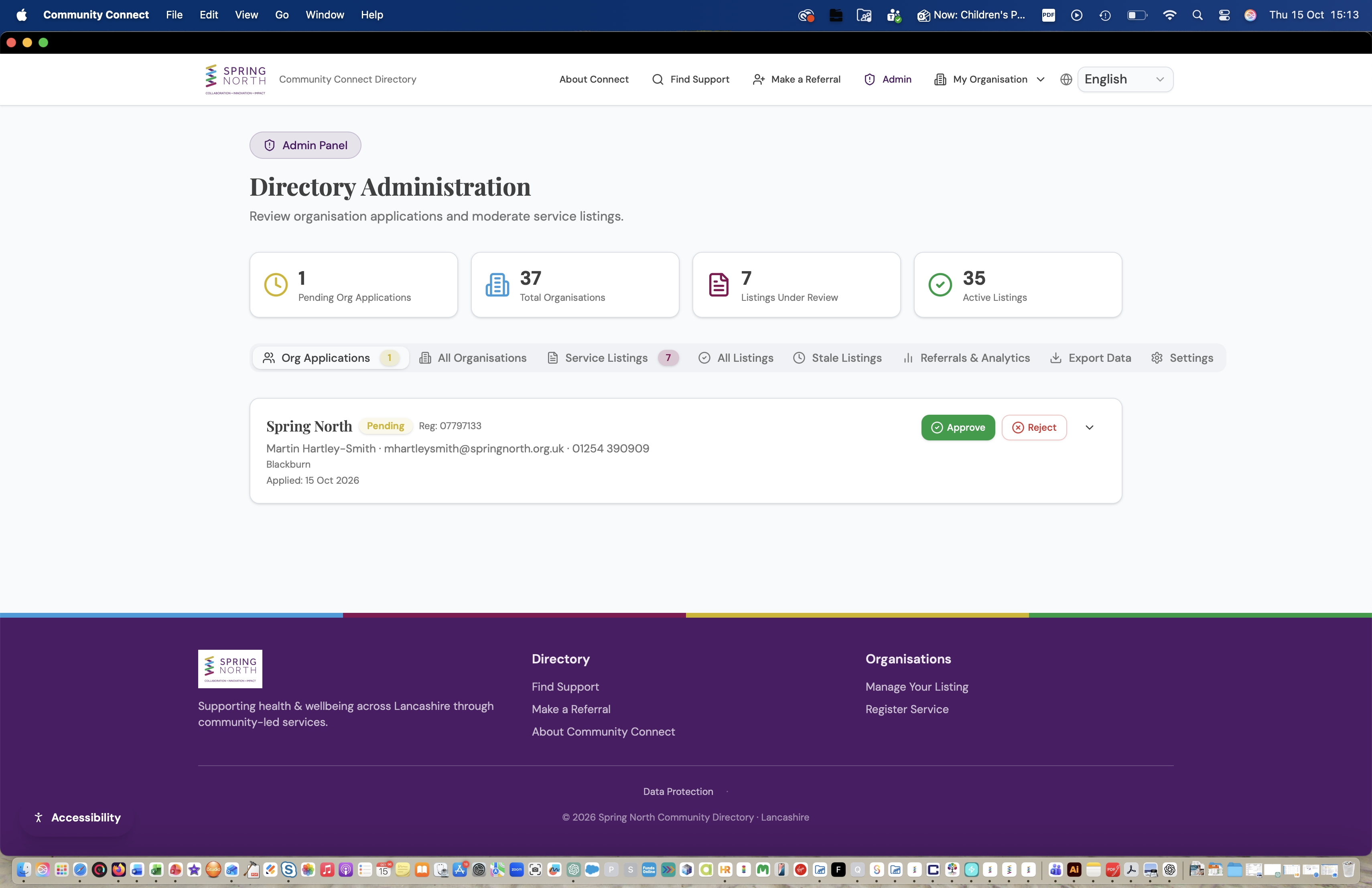Click the globe language icon
Viewport: 1372px width, 888px height.
(x=1066, y=79)
